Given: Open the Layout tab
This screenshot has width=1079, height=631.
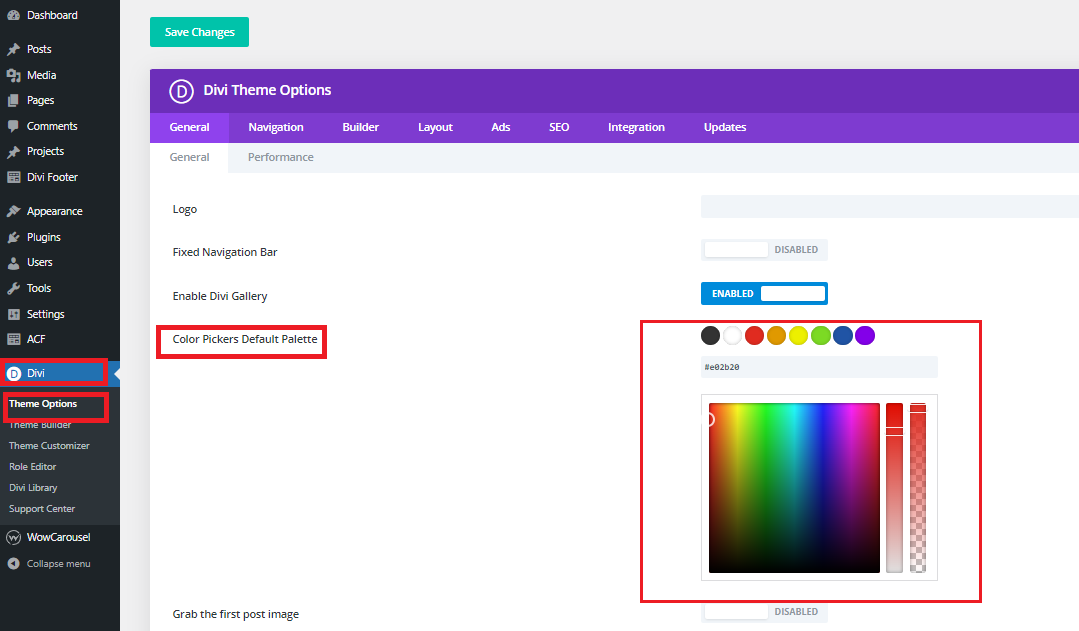Looking at the screenshot, I should tap(435, 127).
